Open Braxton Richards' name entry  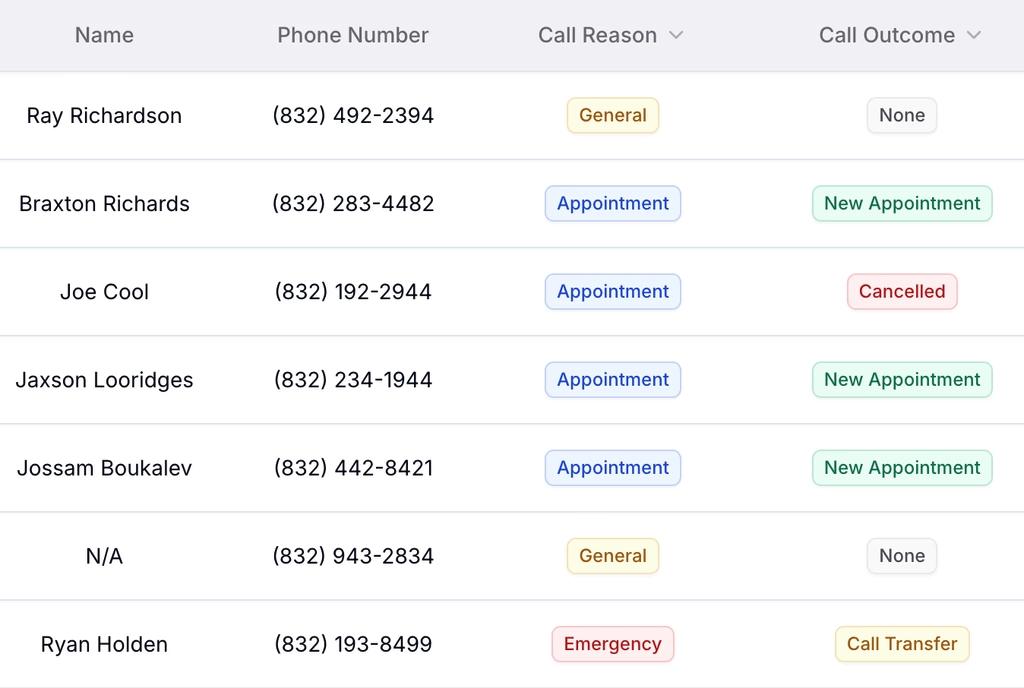click(x=104, y=204)
